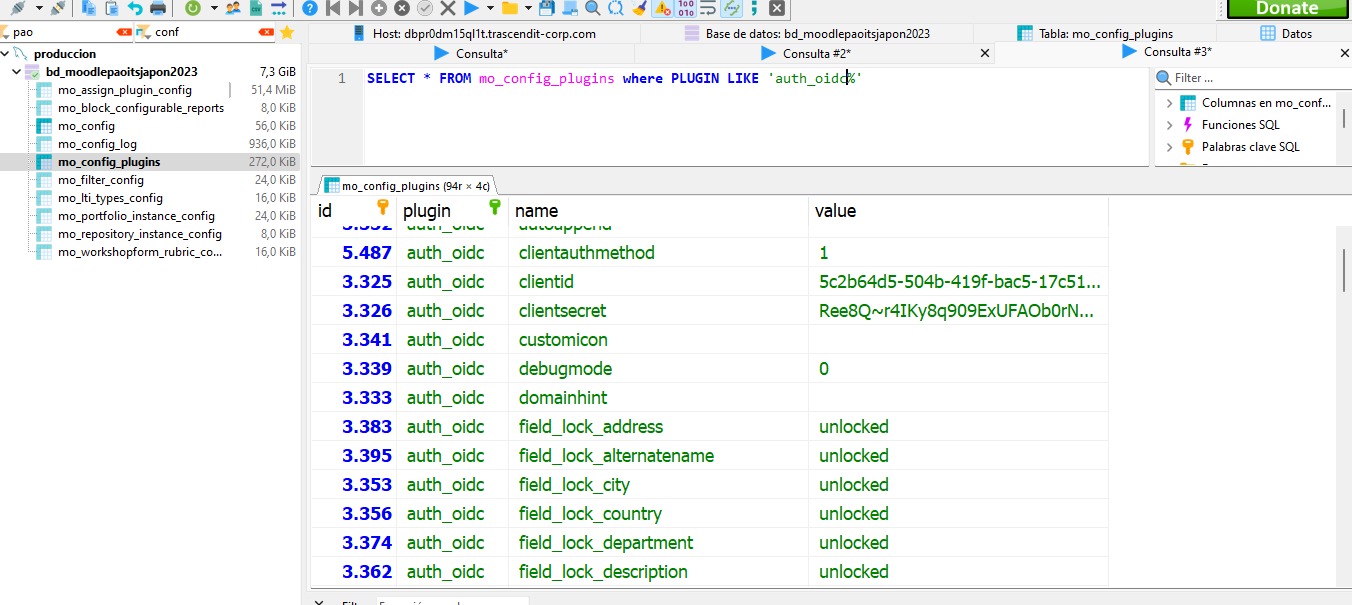
Task: Switch to the Consulta #2* tab
Action: click(816, 53)
